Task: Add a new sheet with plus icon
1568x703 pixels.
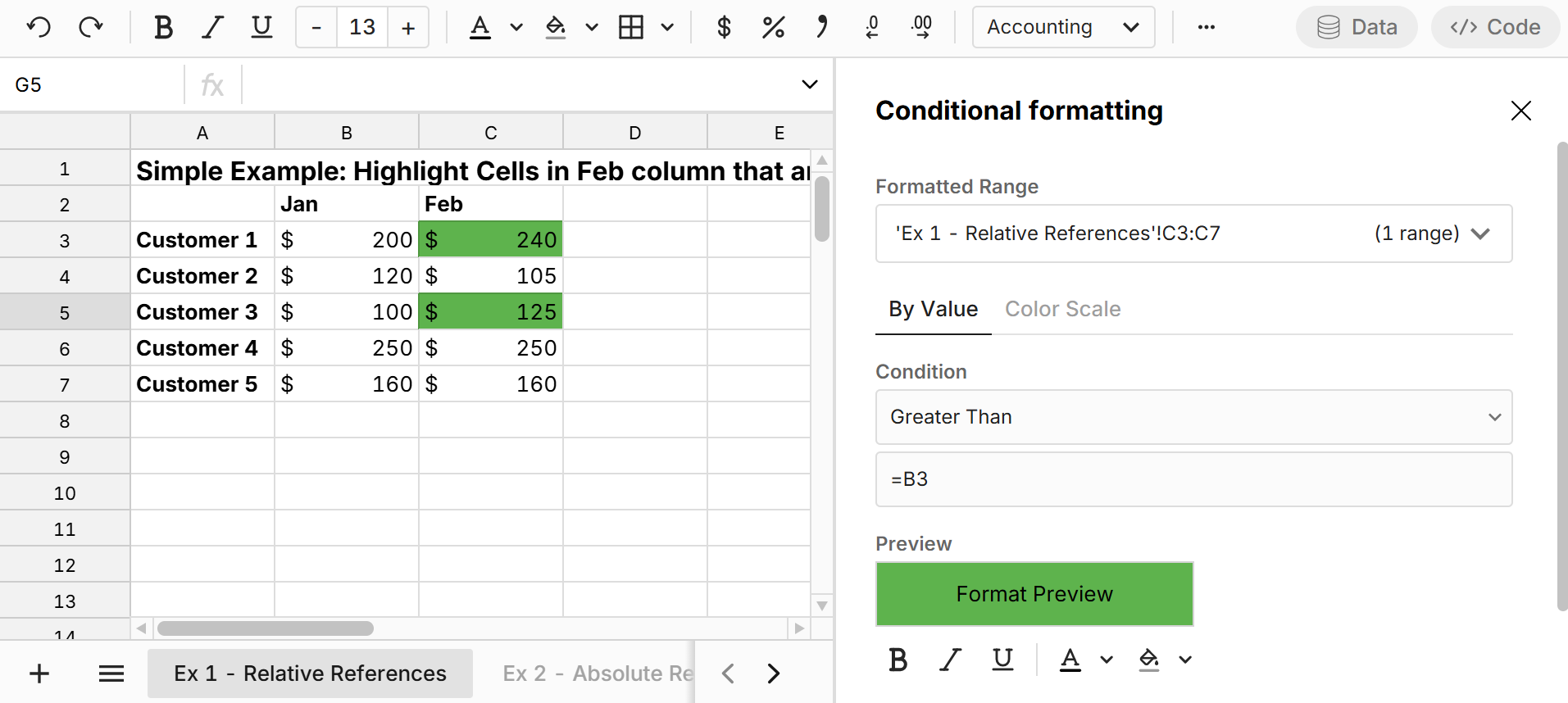Action: tap(39, 674)
